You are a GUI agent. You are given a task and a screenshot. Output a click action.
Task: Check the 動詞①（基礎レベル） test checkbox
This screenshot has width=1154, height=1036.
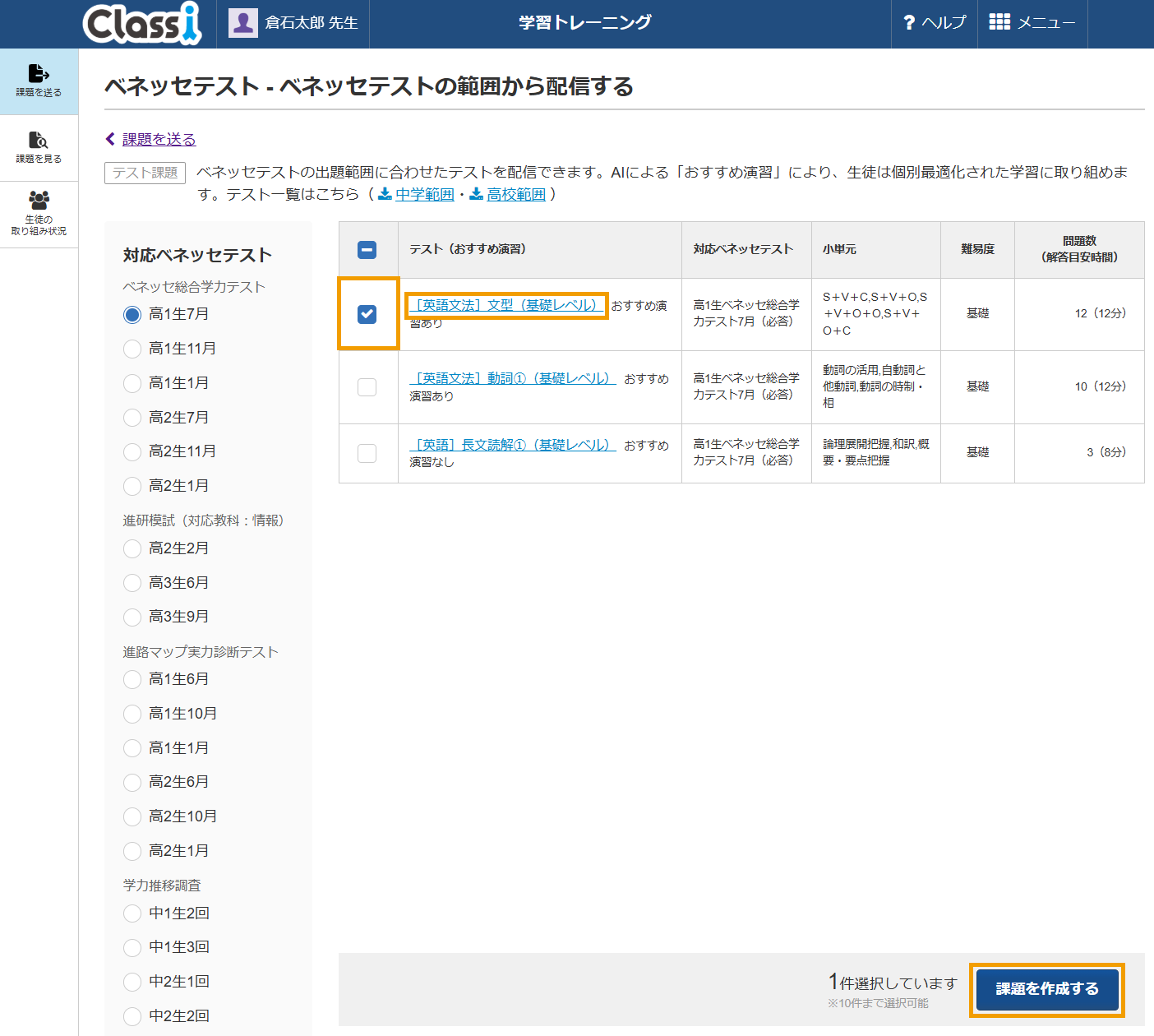pos(367,387)
